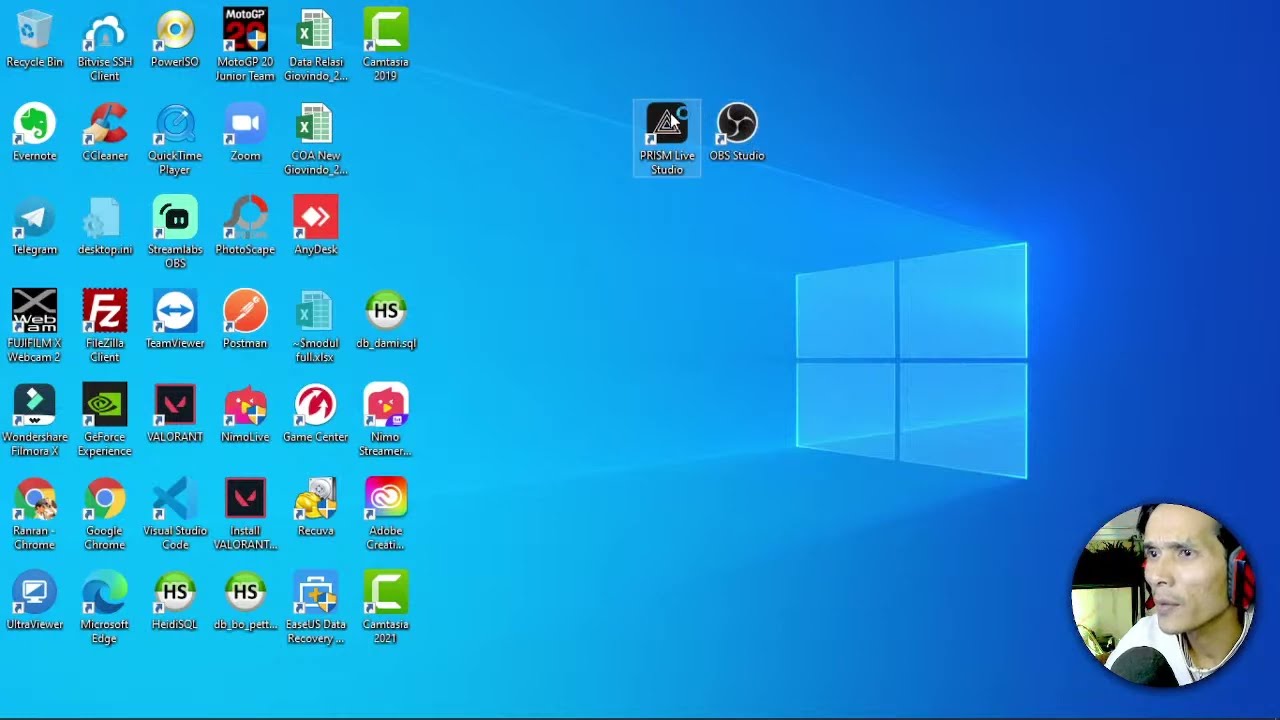1280x720 pixels.
Task: Select the Visual Studio Code icon
Action: pyautogui.click(x=175, y=516)
